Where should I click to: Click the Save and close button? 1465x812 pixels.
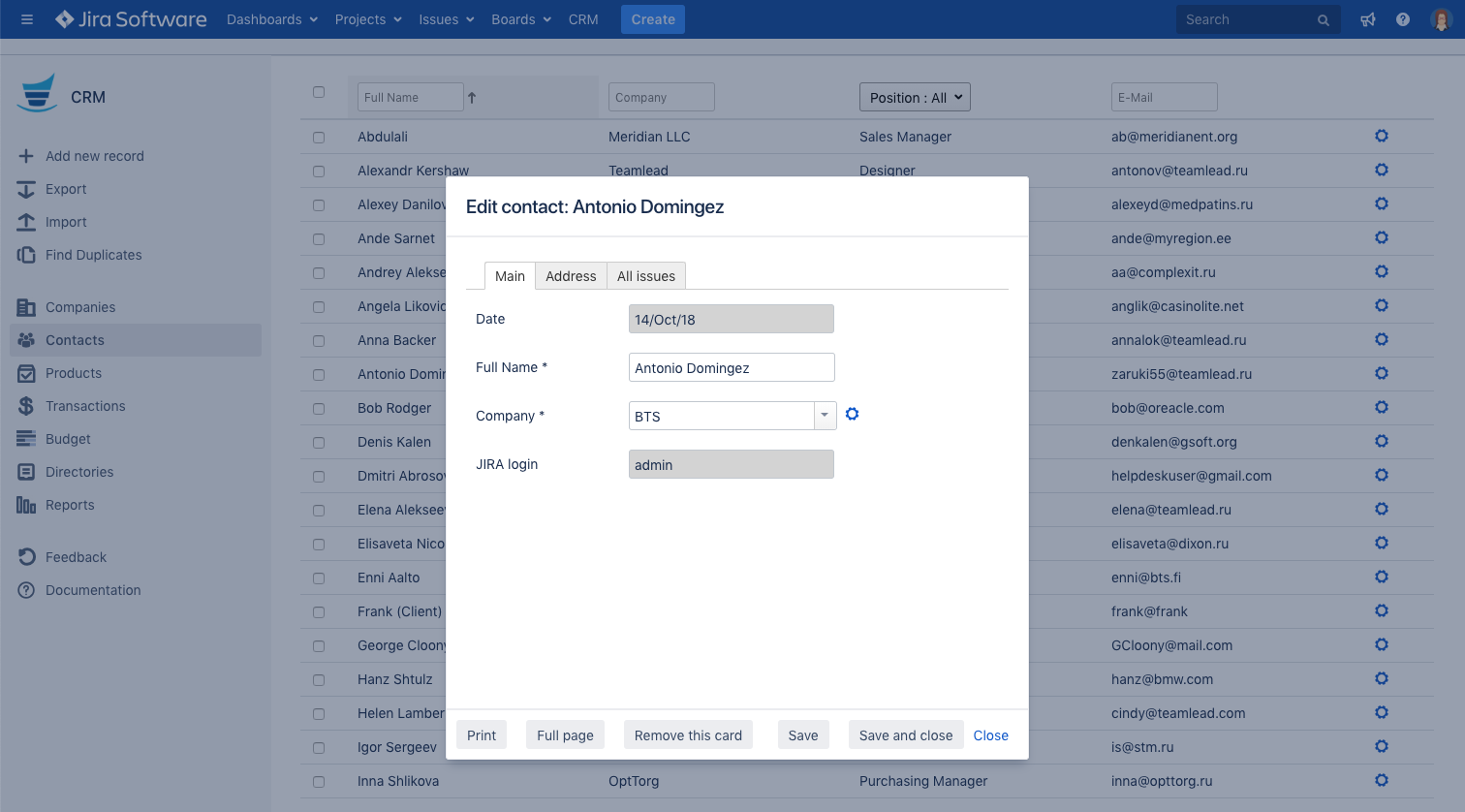[x=905, y=735]
